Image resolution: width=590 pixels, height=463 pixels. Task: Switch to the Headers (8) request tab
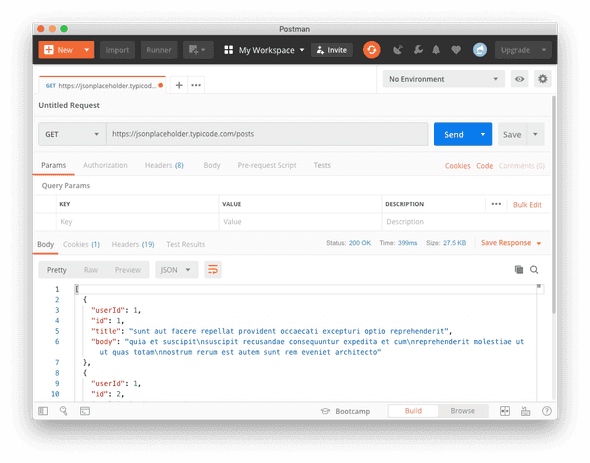[164, 165]
